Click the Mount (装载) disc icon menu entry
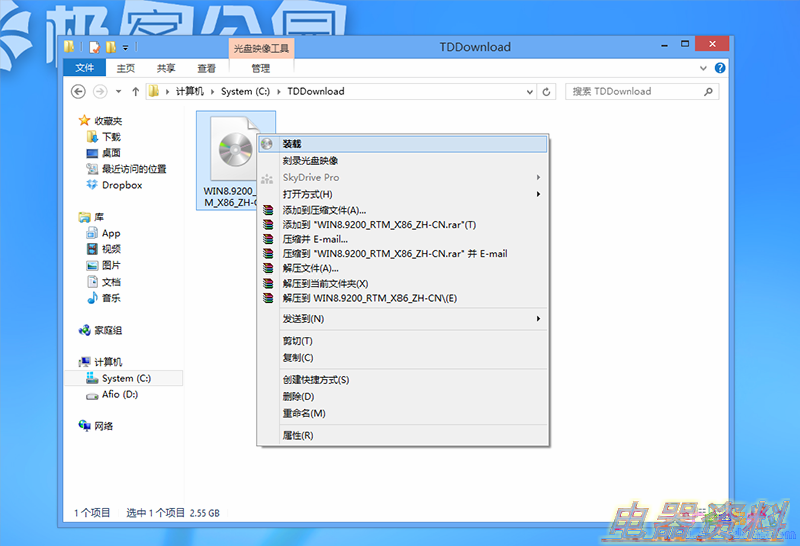The image size is (800, 546). 291,144
